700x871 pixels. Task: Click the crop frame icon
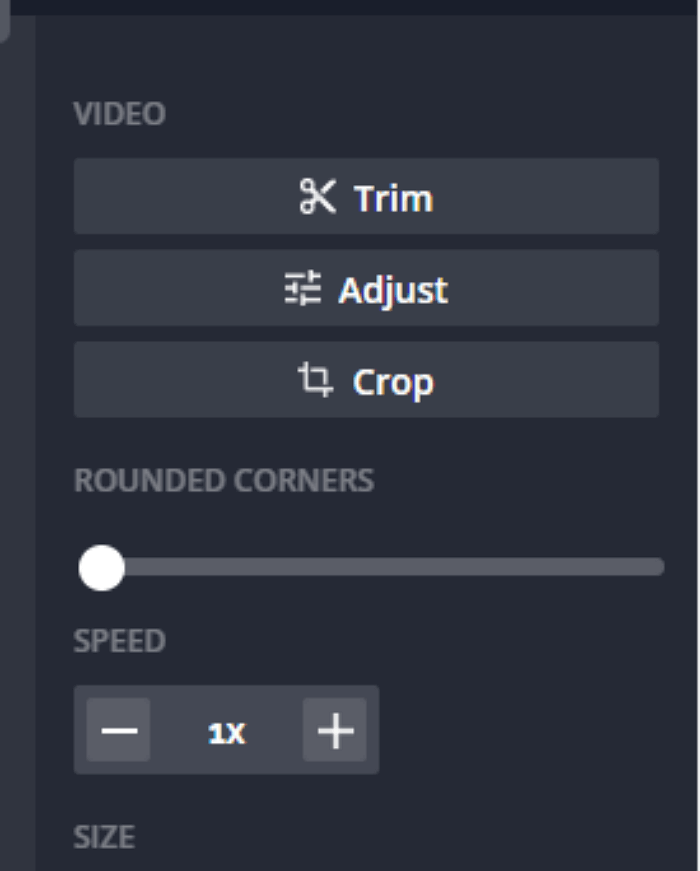point(315,381)
